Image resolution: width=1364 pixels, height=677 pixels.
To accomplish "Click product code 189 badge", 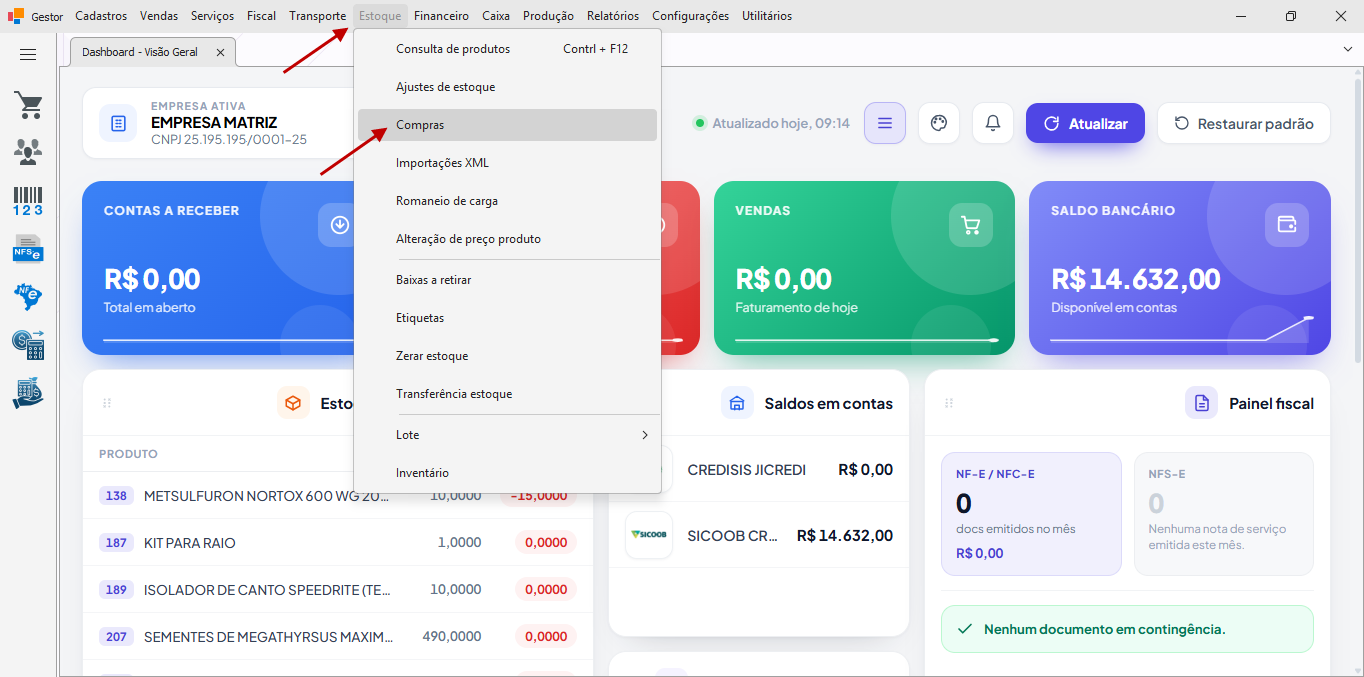I will tap(117, 590).
